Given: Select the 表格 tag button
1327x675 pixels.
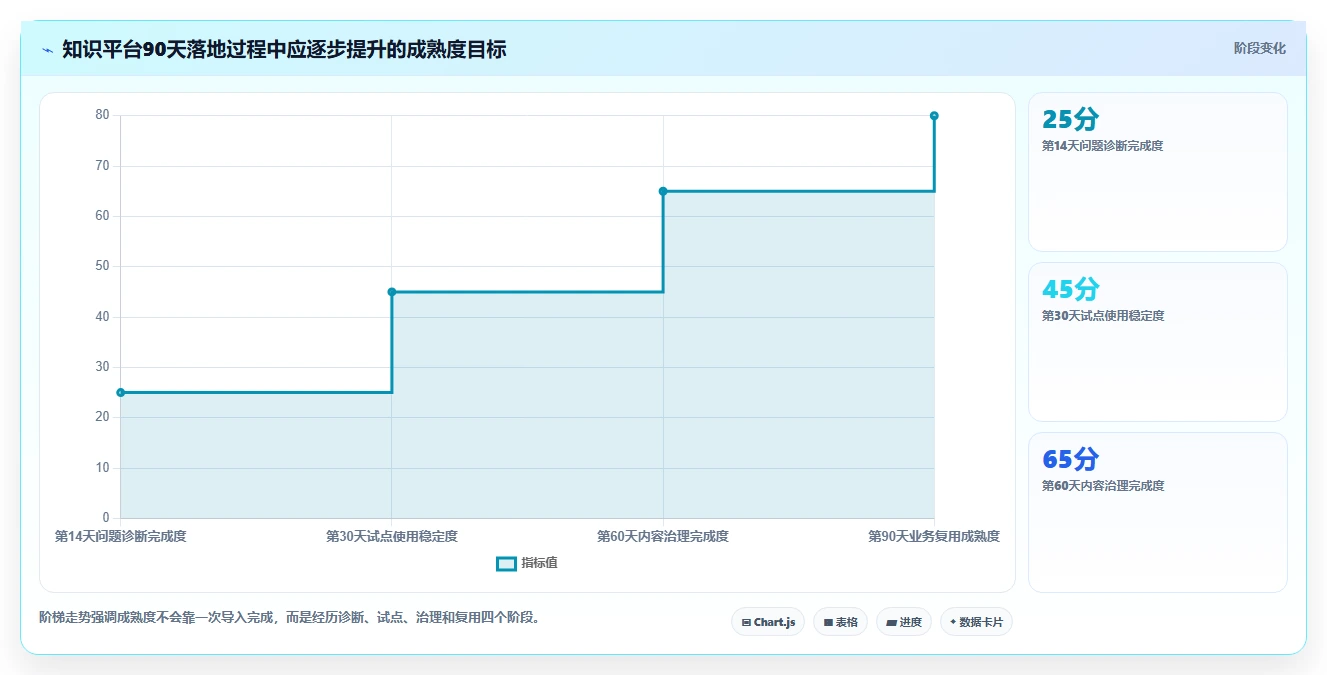Looking at the screenshot, I should [x=840, y=622].
